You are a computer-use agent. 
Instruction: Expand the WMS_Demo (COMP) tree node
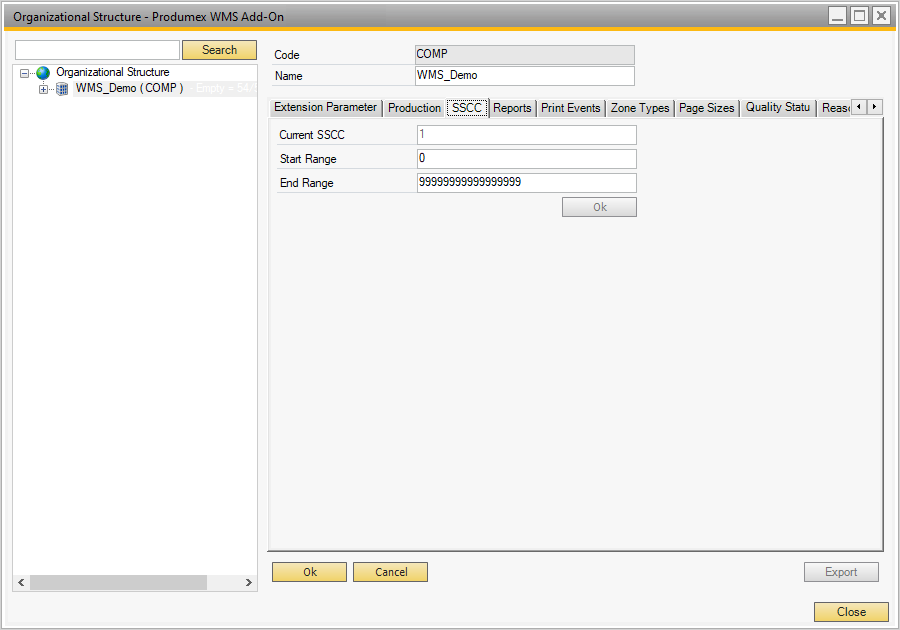(43, 89)
